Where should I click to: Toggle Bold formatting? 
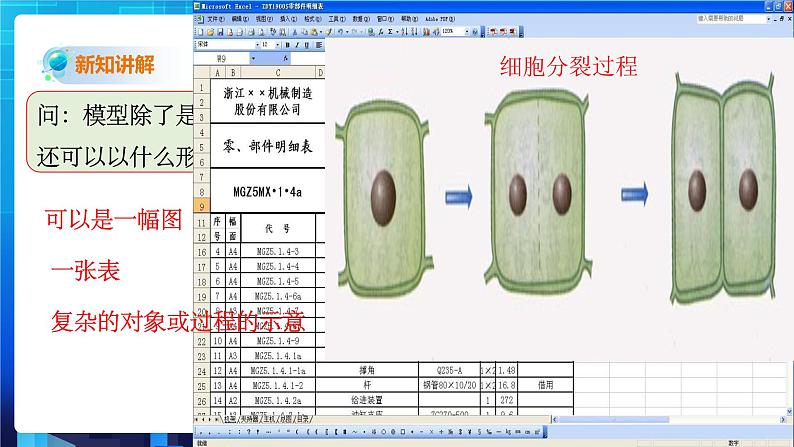click(288, 45)
